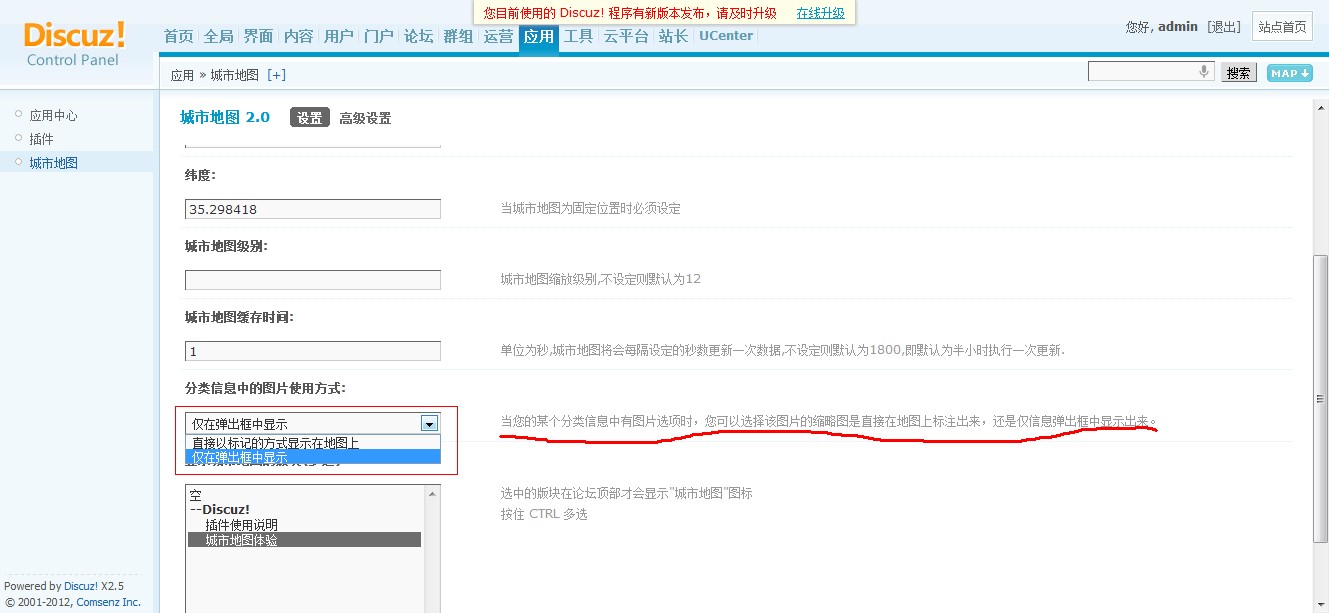Choose 直接以标记的方式显示在地图上 option

[x=313, y=443]
